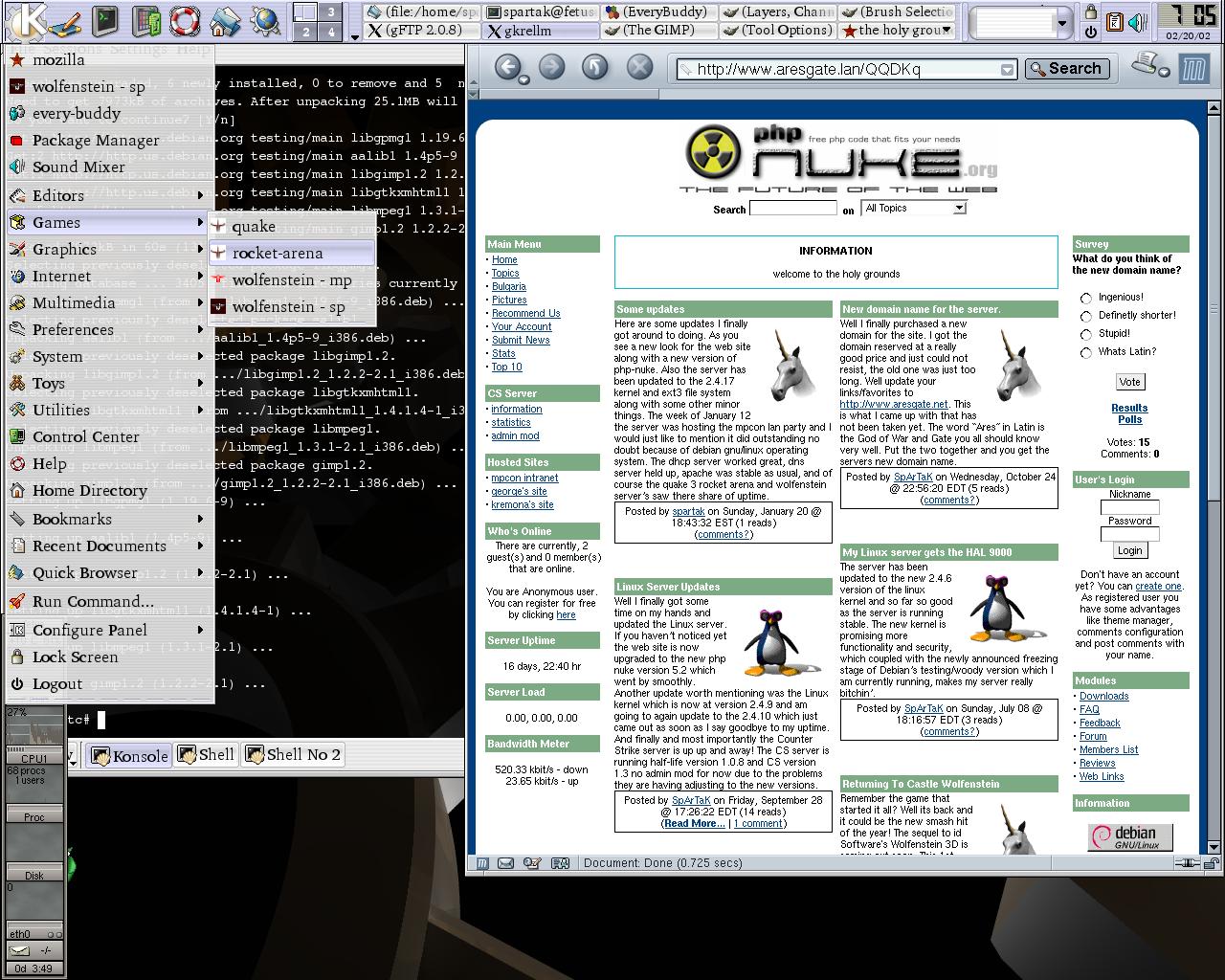Click the survey Vote button
The width and height of the screenshot is (1225, 980).
tap(1129, 382)
